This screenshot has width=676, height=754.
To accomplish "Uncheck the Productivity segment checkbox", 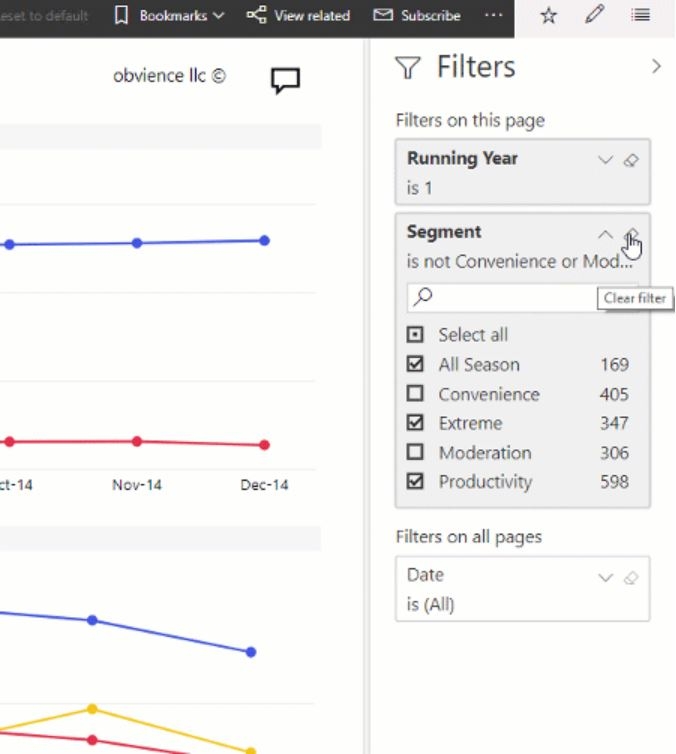I will tap(415, 481).
